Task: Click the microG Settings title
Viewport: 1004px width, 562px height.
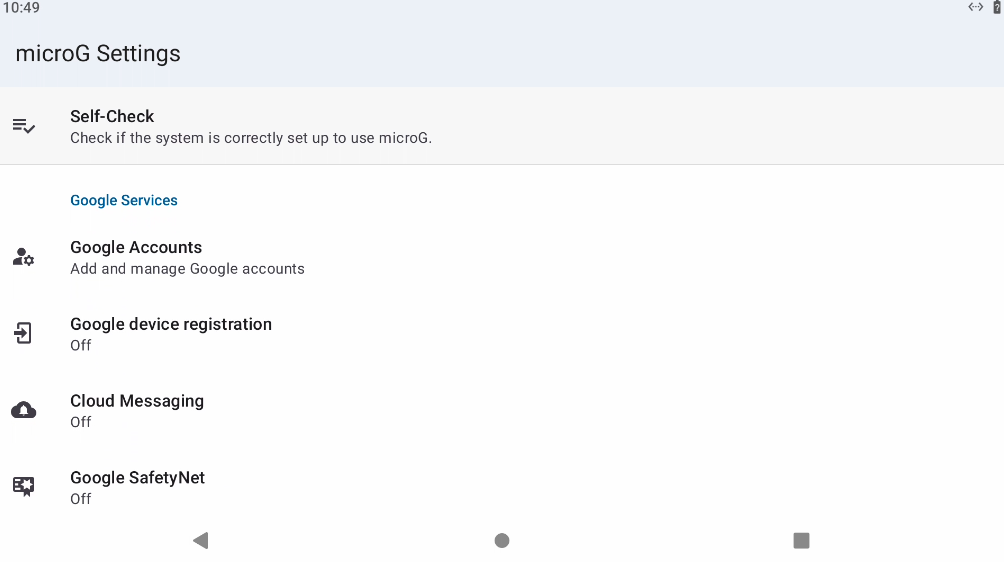Action: tap(98, 54)
